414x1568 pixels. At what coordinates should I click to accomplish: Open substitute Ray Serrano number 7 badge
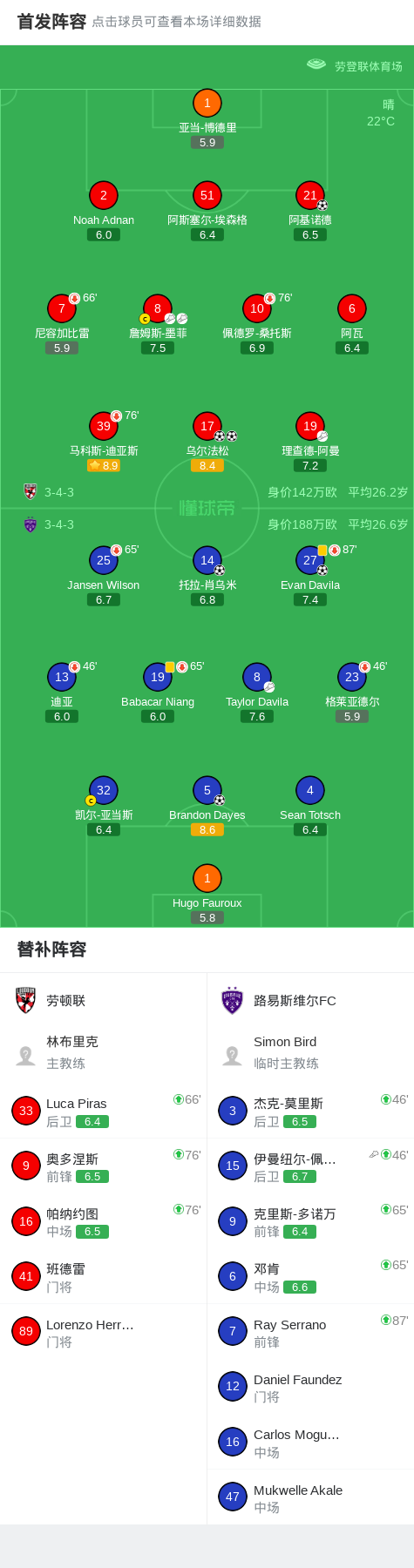(x=233, y=1331)
